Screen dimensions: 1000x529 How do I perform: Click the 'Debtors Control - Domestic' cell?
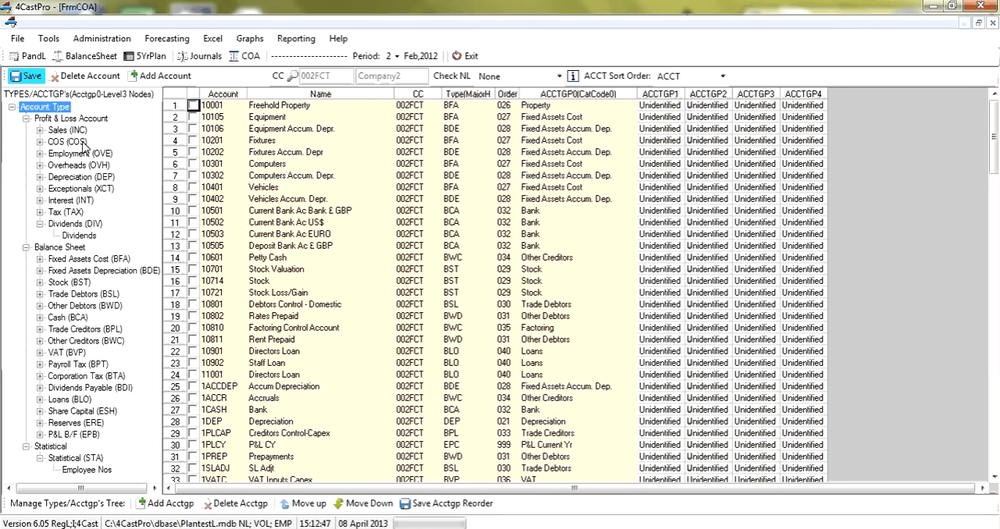[x=320, y=304]
